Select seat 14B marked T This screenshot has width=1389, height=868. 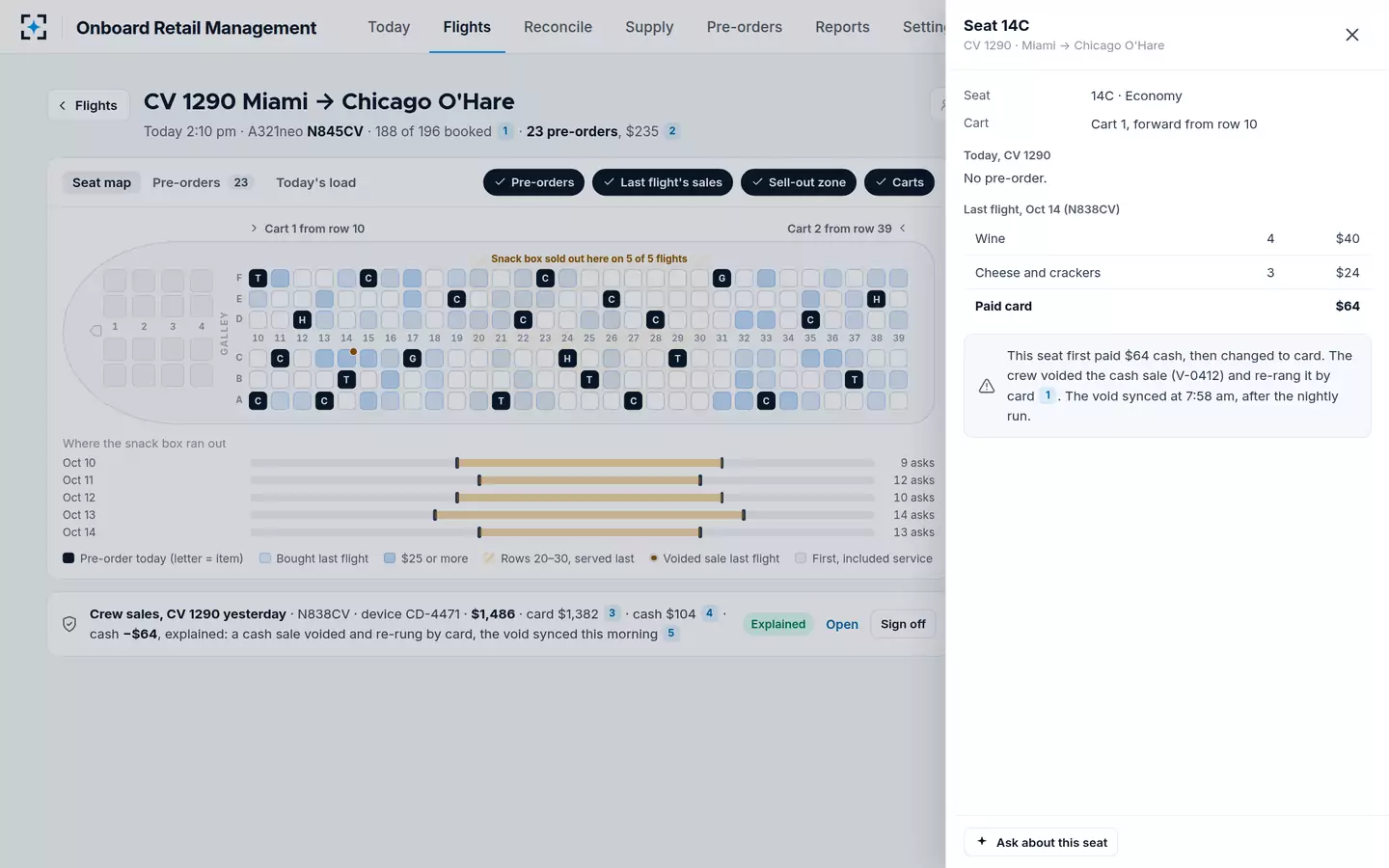tap(346, 380)
